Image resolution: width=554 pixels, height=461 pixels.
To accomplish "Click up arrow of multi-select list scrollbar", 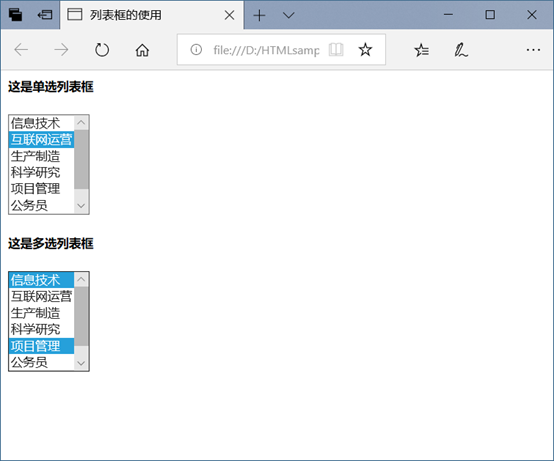I will click(81, 279).
